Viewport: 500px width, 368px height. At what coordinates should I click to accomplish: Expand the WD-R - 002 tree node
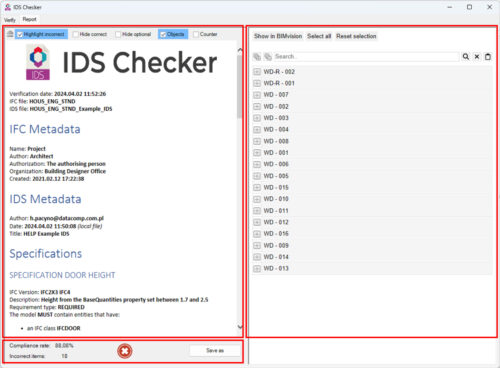click(x=257, y=72)
